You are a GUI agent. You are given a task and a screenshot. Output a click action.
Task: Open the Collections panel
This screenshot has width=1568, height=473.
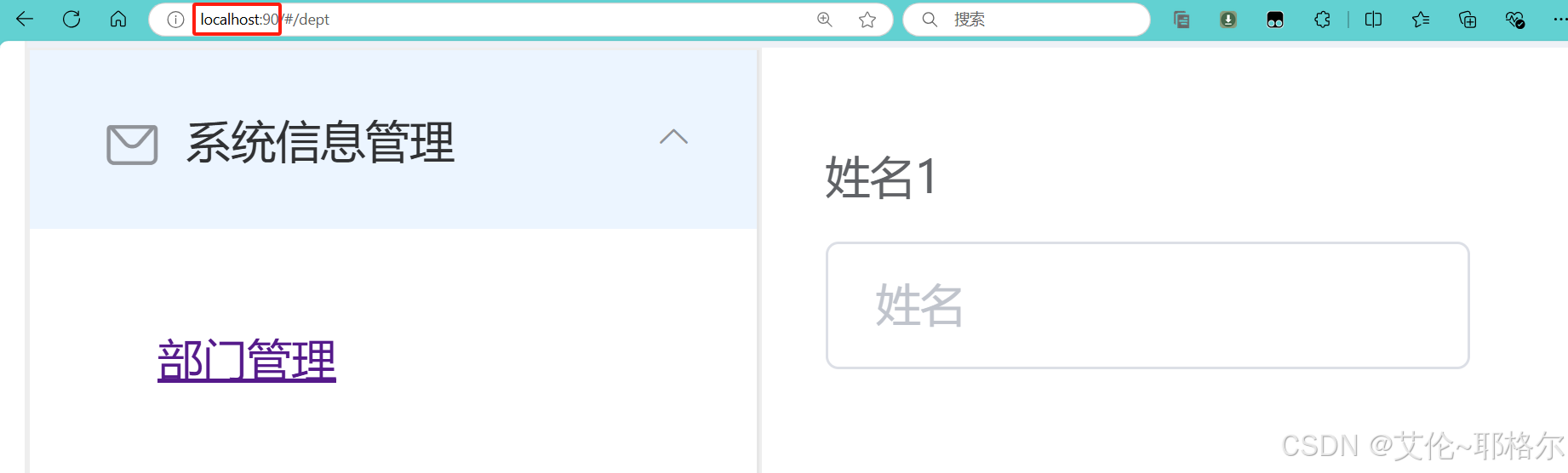1468,20
